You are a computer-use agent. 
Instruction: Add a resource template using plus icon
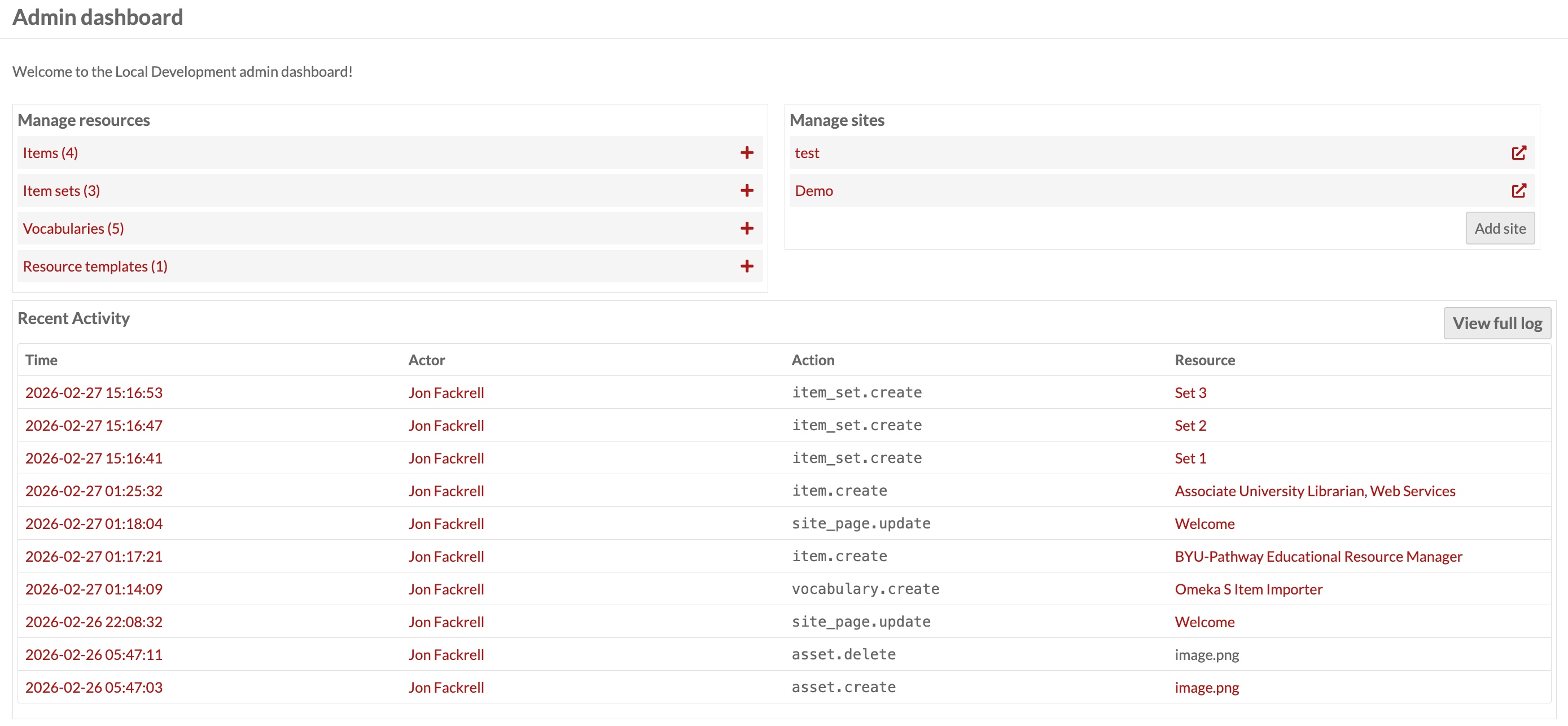pos(747,266)
